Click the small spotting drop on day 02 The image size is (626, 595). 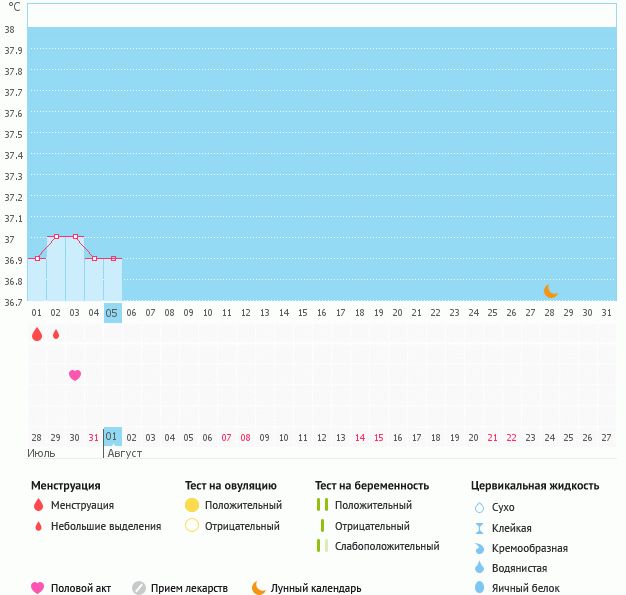point(56,334)
